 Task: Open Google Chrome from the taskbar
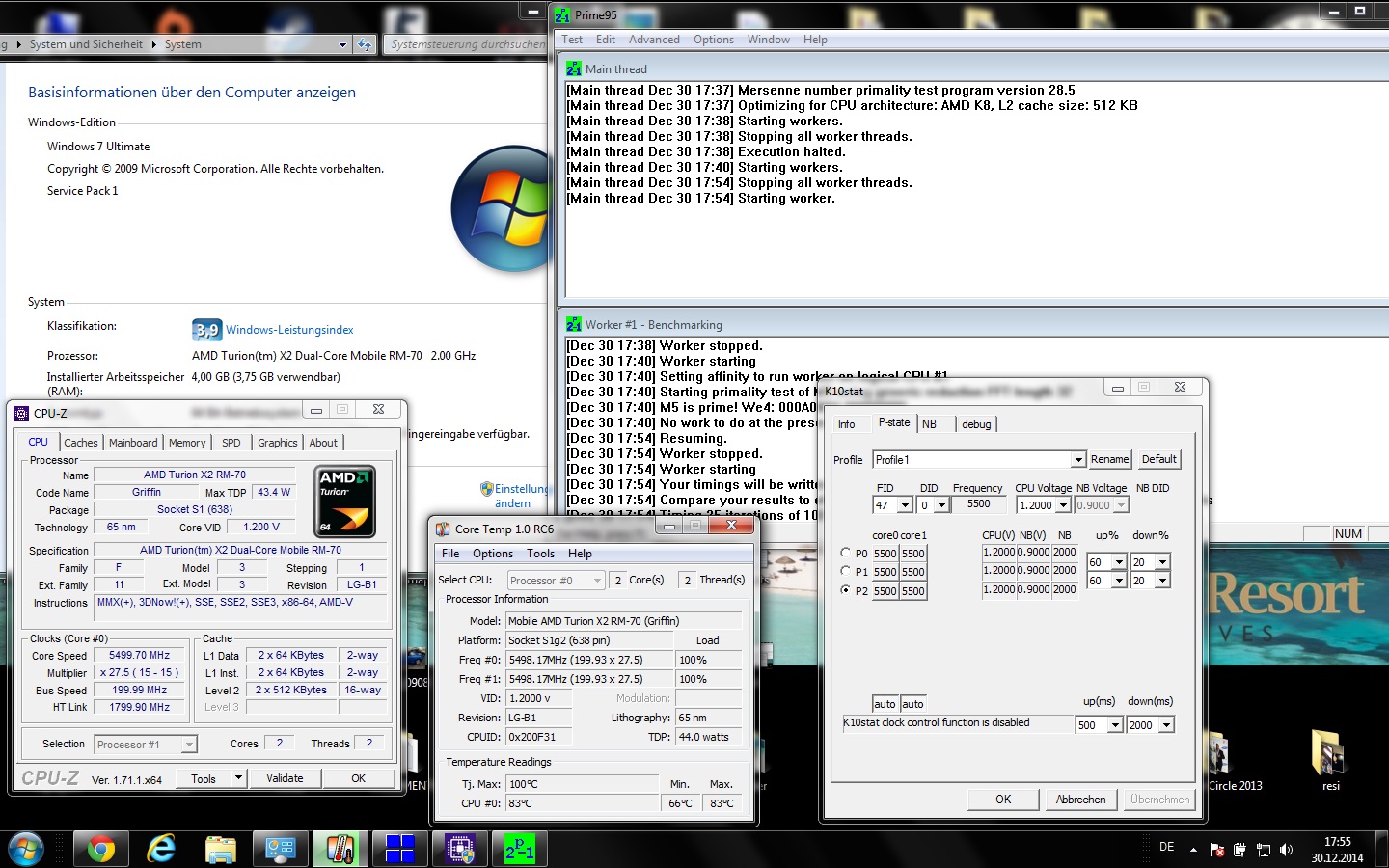click(100, 849)
